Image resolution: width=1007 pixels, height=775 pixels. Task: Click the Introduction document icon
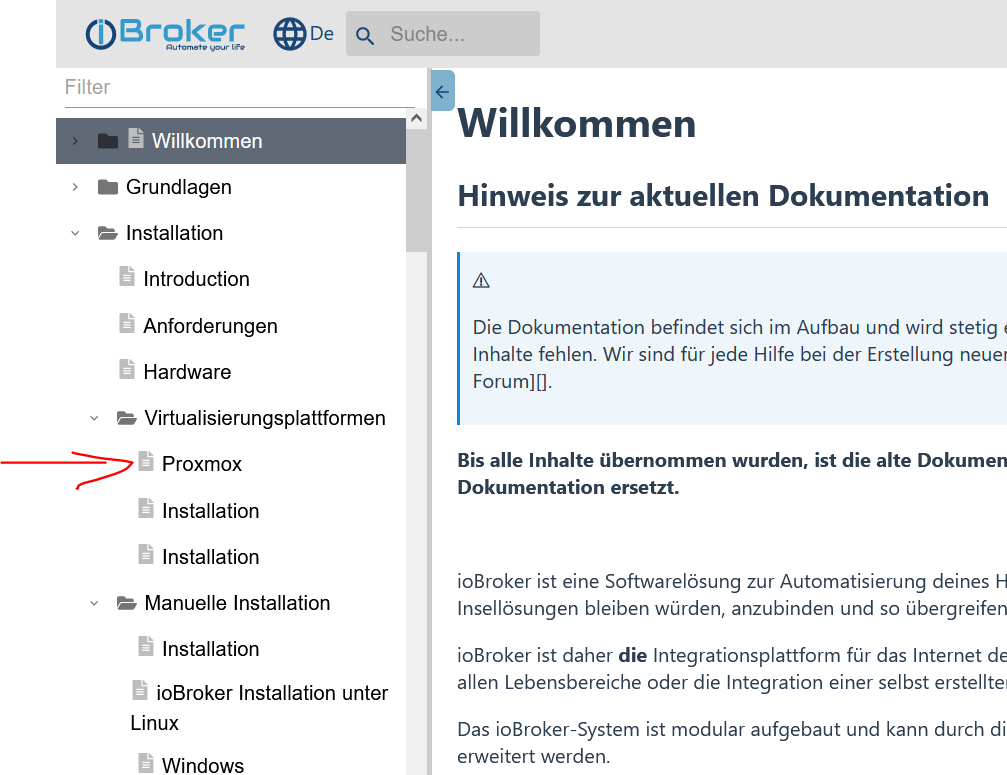[127, 276]
